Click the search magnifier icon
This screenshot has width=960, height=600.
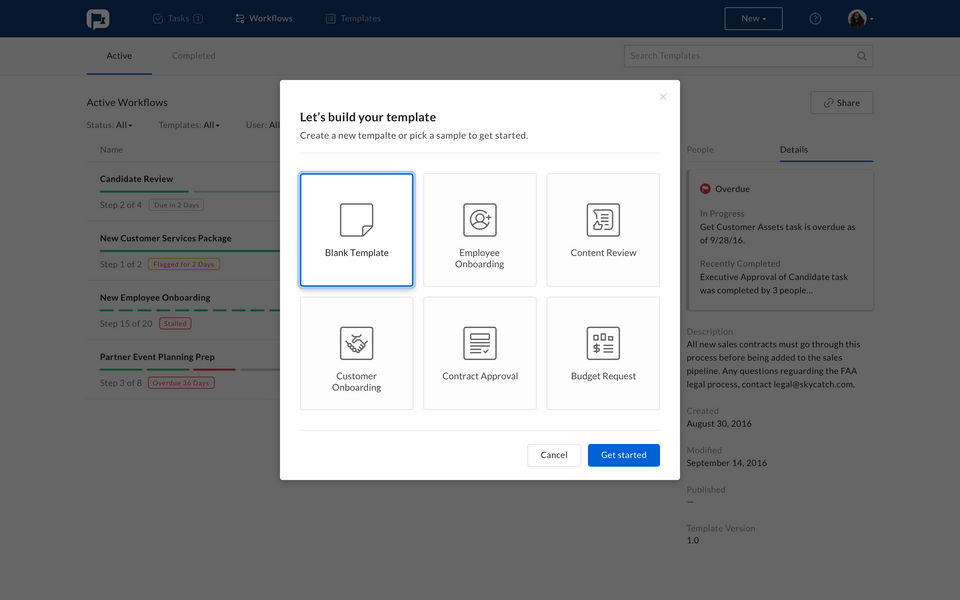coord(861,56)
